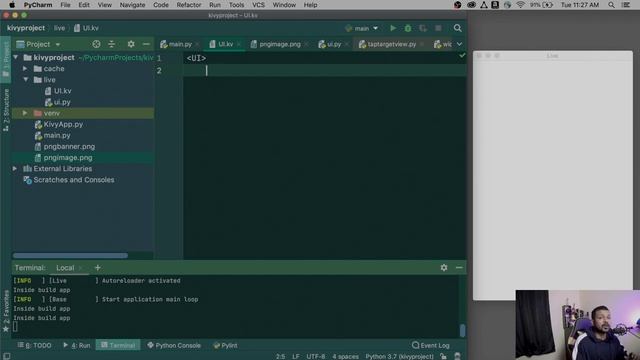
Task: Open the Python Console
Action: tap(174, 345)
